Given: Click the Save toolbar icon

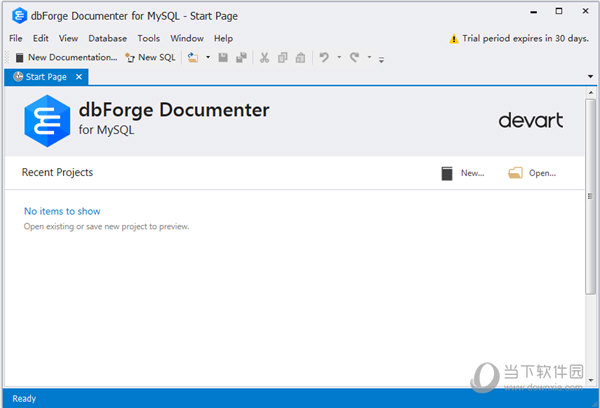Looking at the screenshot, I should tap(223, 57).
